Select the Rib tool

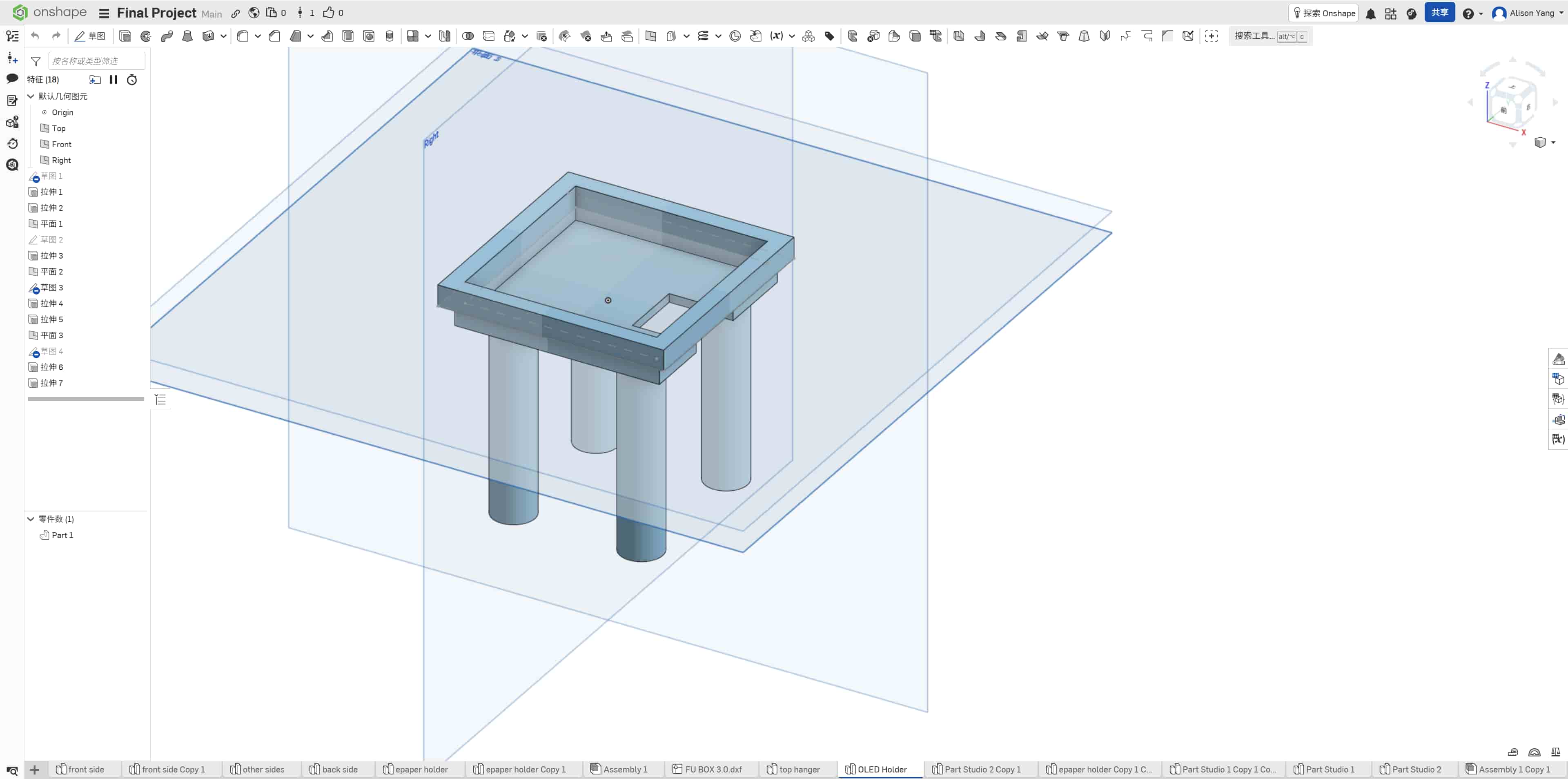[327, 36]
